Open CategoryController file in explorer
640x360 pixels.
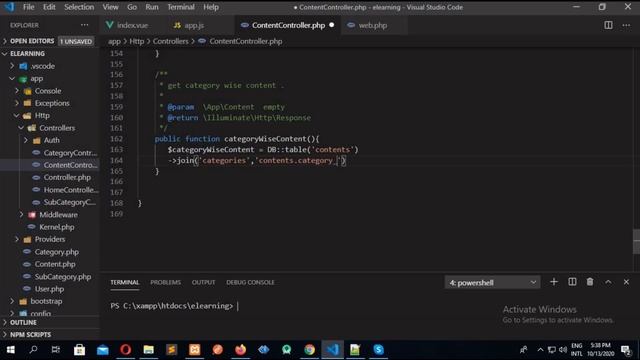coord(50,153)
